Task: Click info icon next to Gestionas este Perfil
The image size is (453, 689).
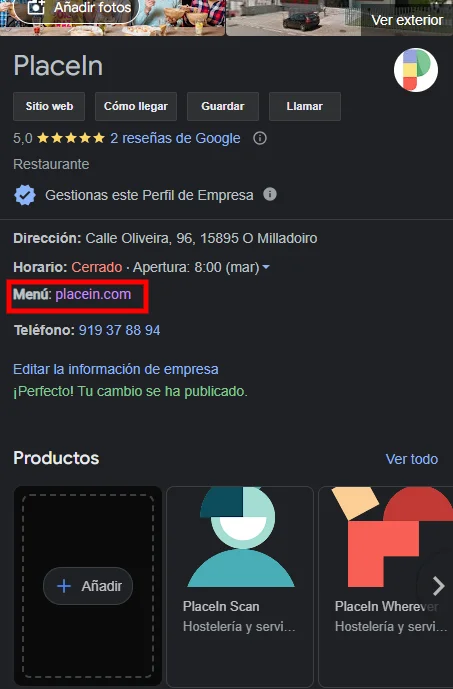Action: click(x=270, y=194)
